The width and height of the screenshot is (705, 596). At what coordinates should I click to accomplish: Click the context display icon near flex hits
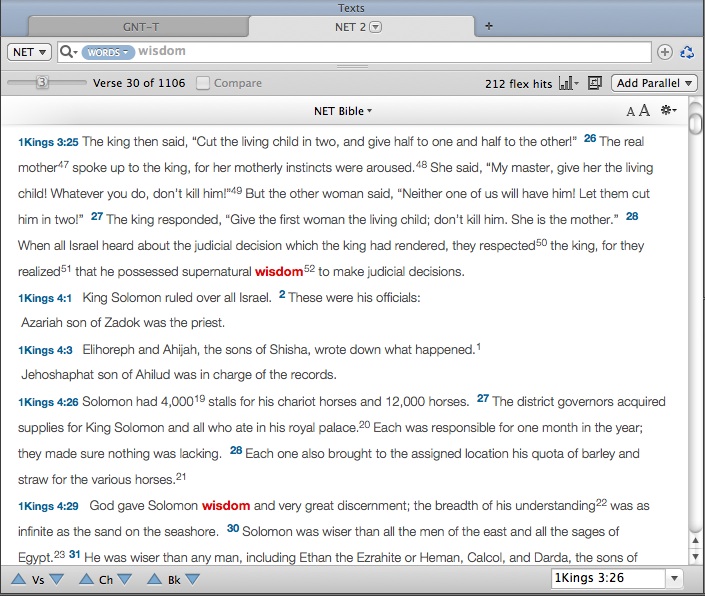[595, 84]
